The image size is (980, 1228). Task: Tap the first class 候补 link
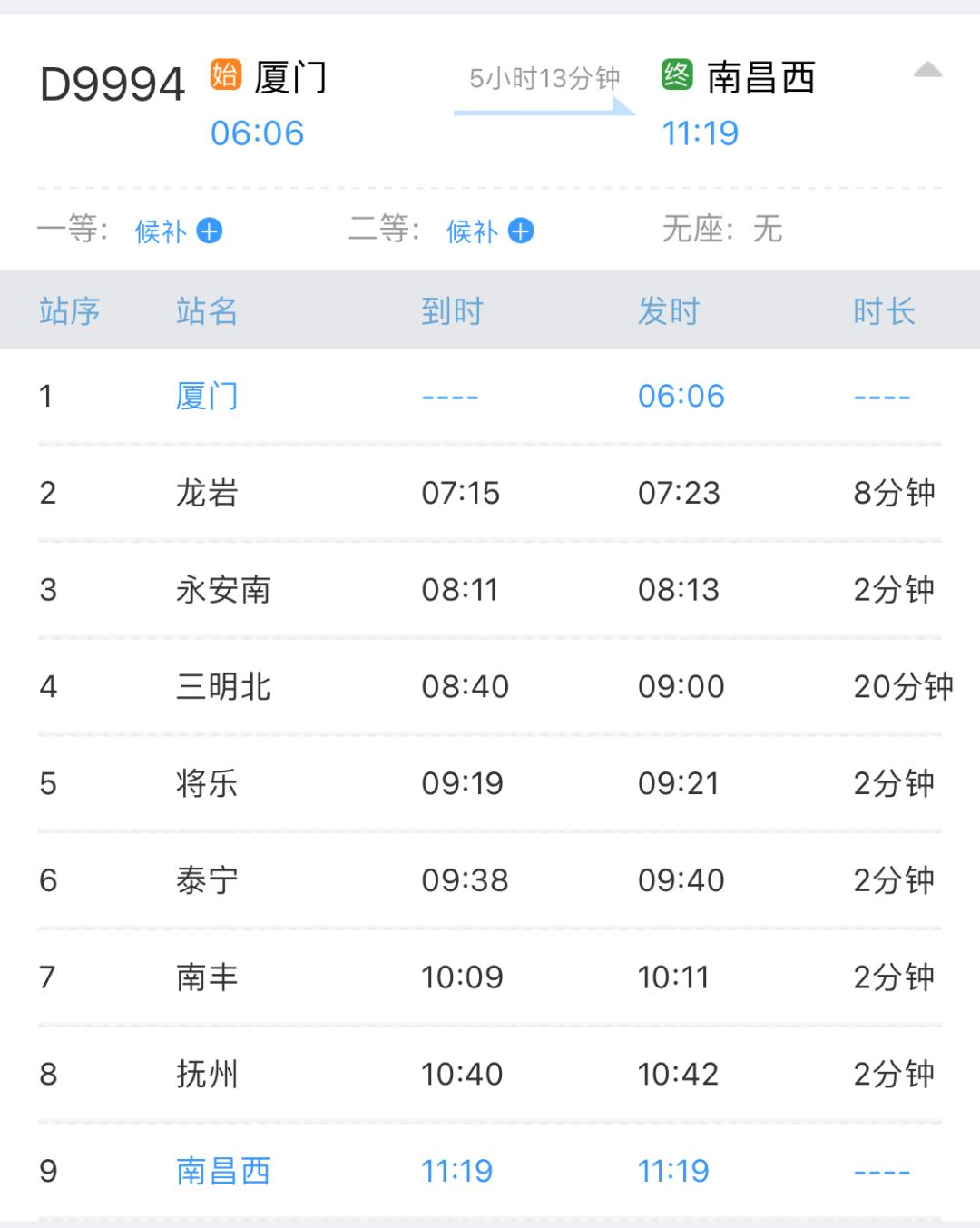point(161,231)
